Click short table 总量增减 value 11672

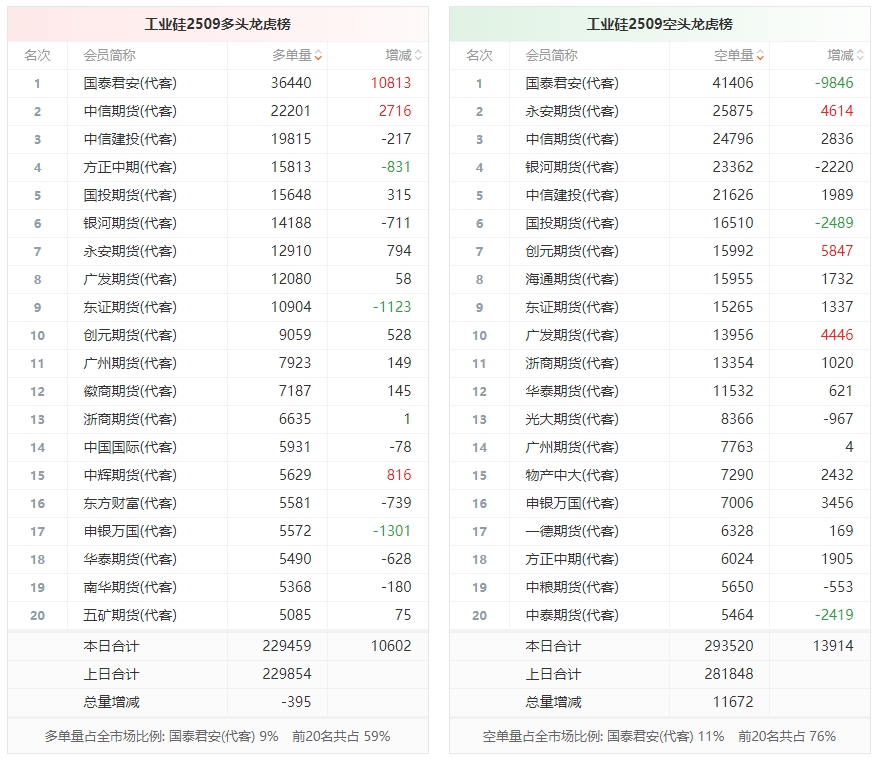click(x=733, y=702)
